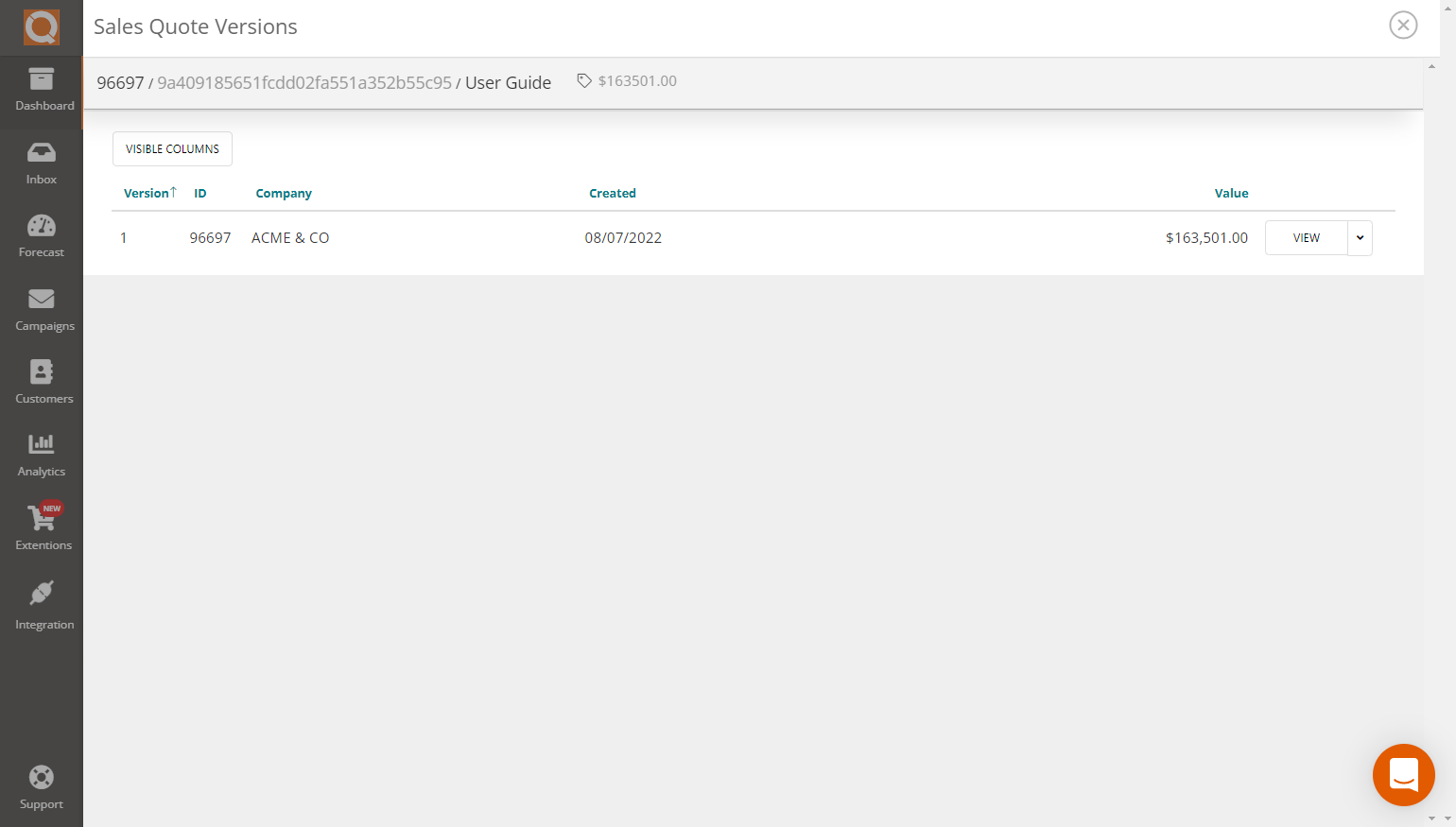The height and width of the screenshot is (827, 1456).
Task: Open the Customers contact icon
Action: click(42, 372)
